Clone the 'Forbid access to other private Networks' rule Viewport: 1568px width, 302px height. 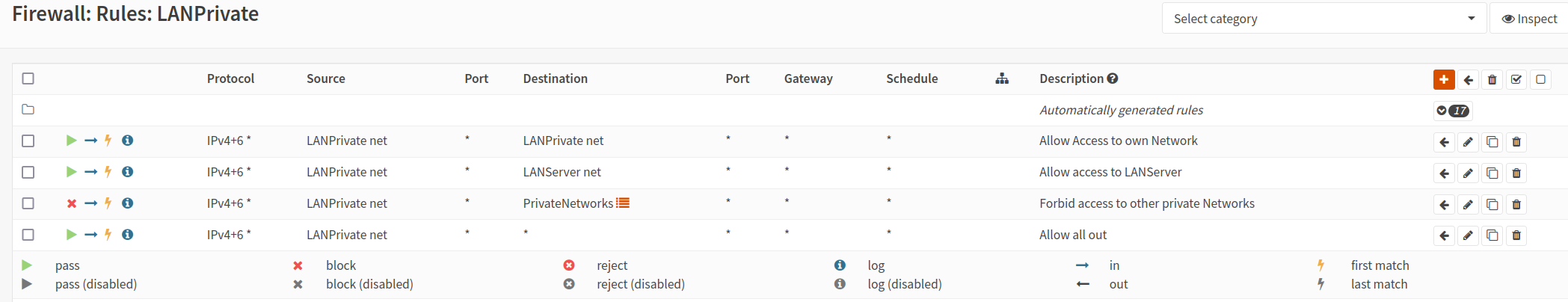1492,205
